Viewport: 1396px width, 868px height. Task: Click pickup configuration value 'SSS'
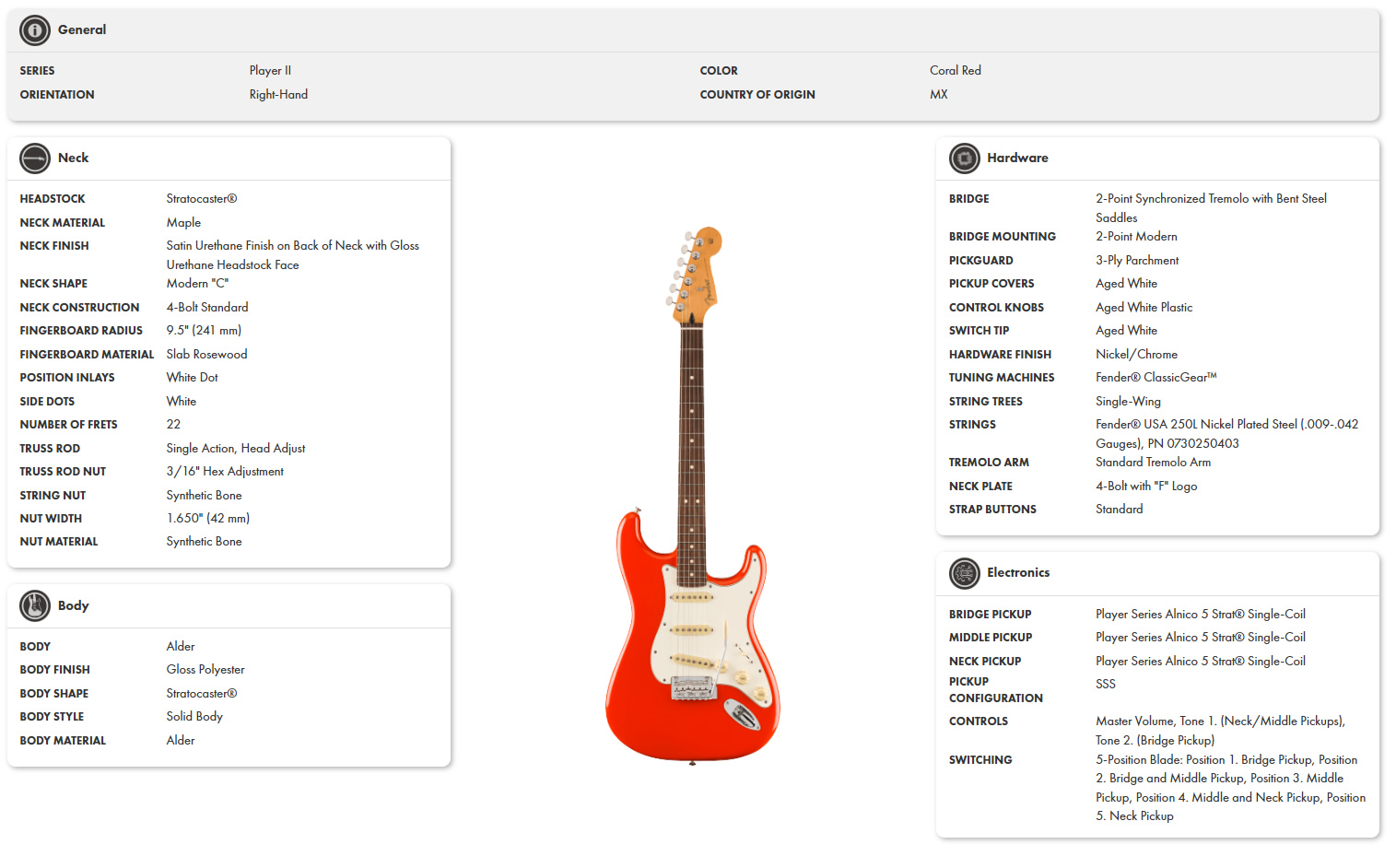point(1105,684)
